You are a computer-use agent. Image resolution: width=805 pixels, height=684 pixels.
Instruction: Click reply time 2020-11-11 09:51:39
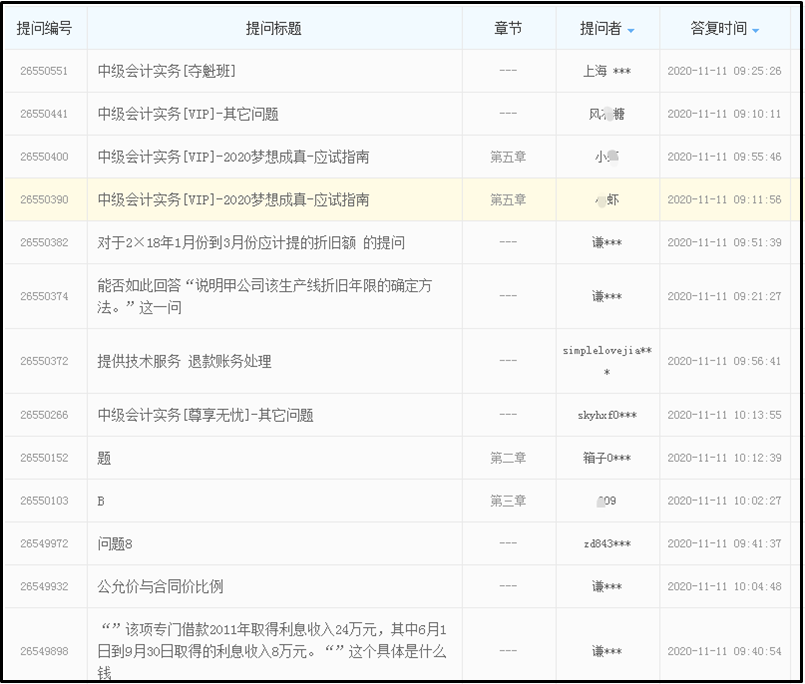click(x=724, y=242)
